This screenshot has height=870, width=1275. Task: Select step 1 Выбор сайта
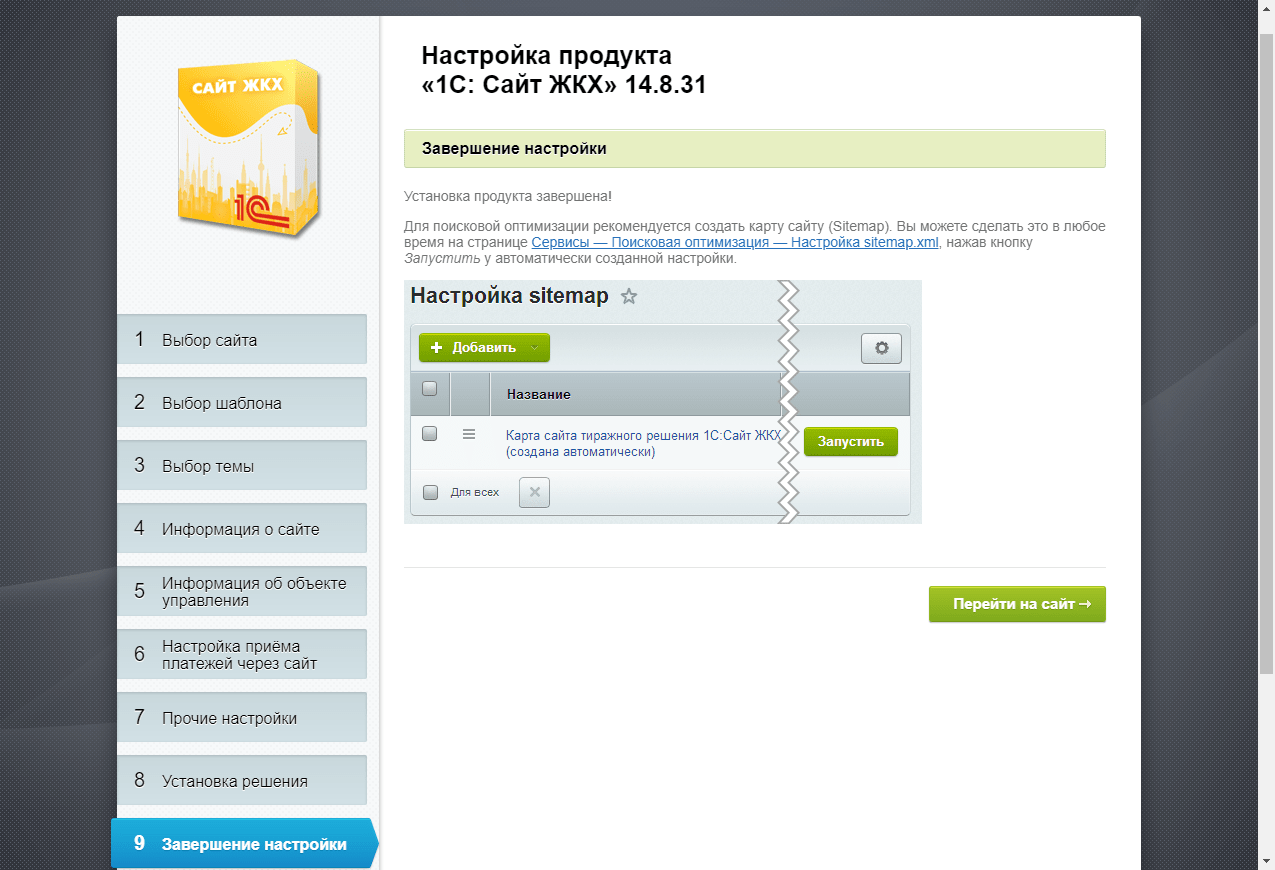[x=241, y=340]
